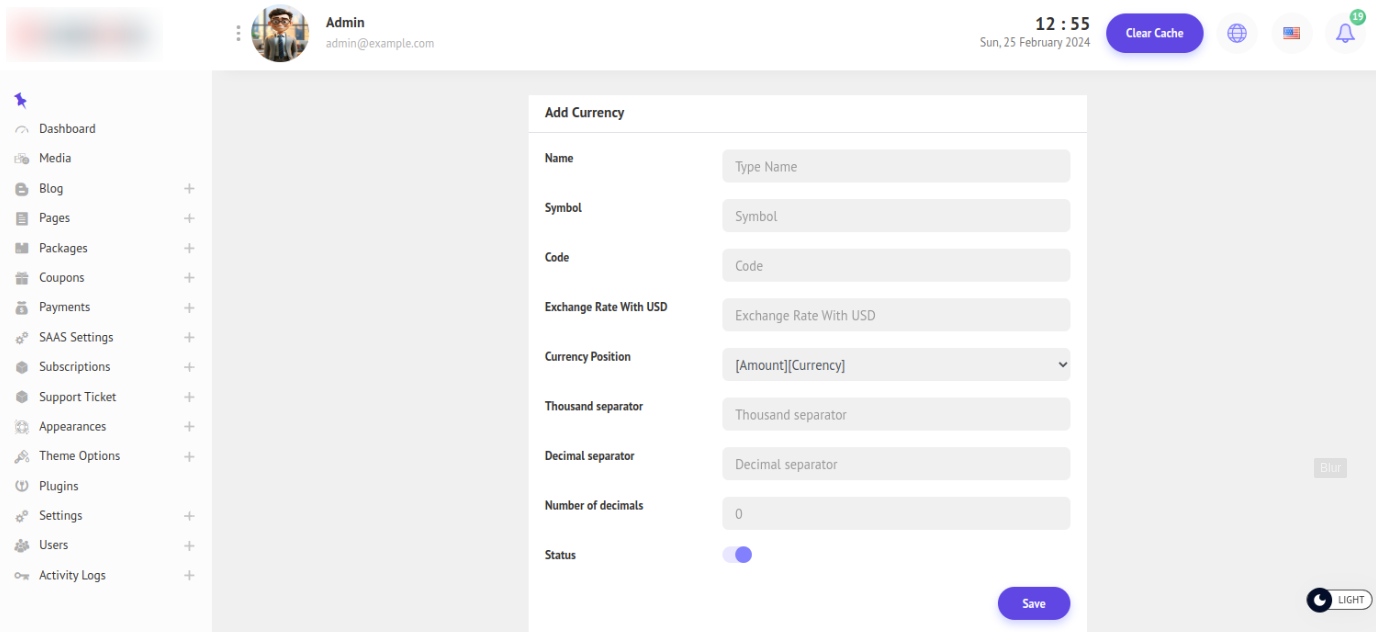This screenshot has width=1376, height=632.
Task: Expand the Theme Options plus sign
Action: click(189, 456)
